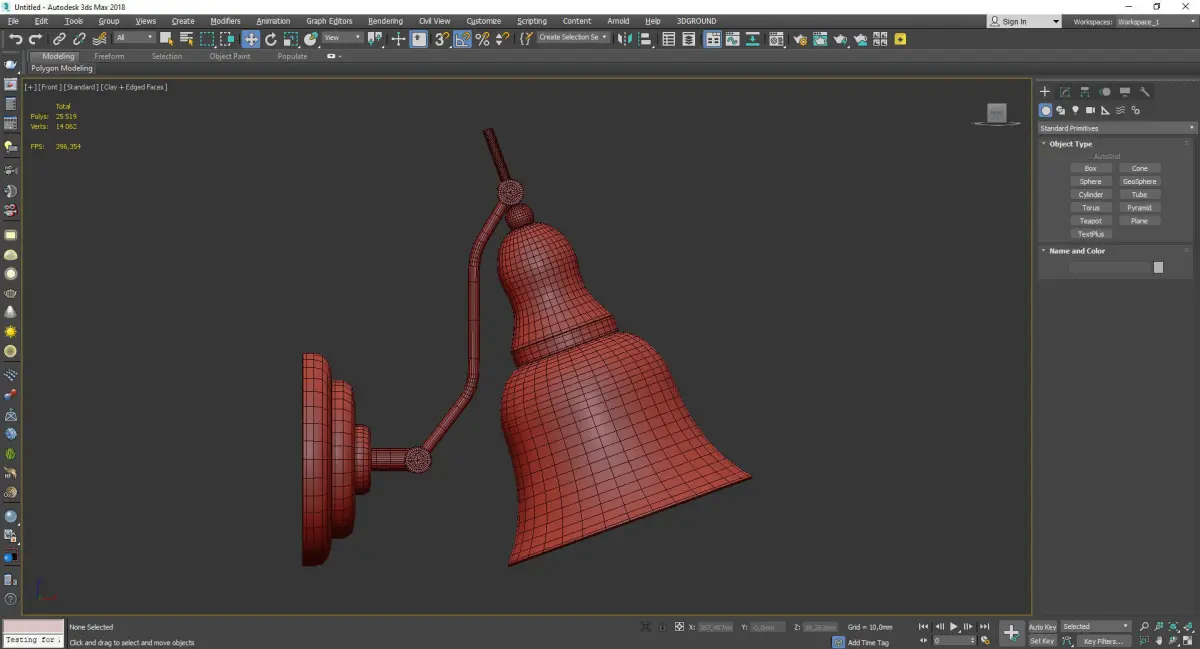1200x649 pixels.
Task: Select the Cameras category icon
Action: tap(1090, 110)
